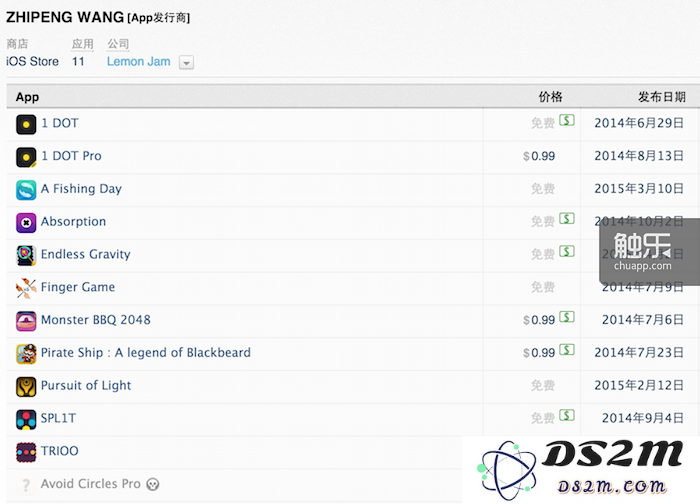Click the app count 11
The height and width of the screenshot is (504, 700).
(79, 62)
